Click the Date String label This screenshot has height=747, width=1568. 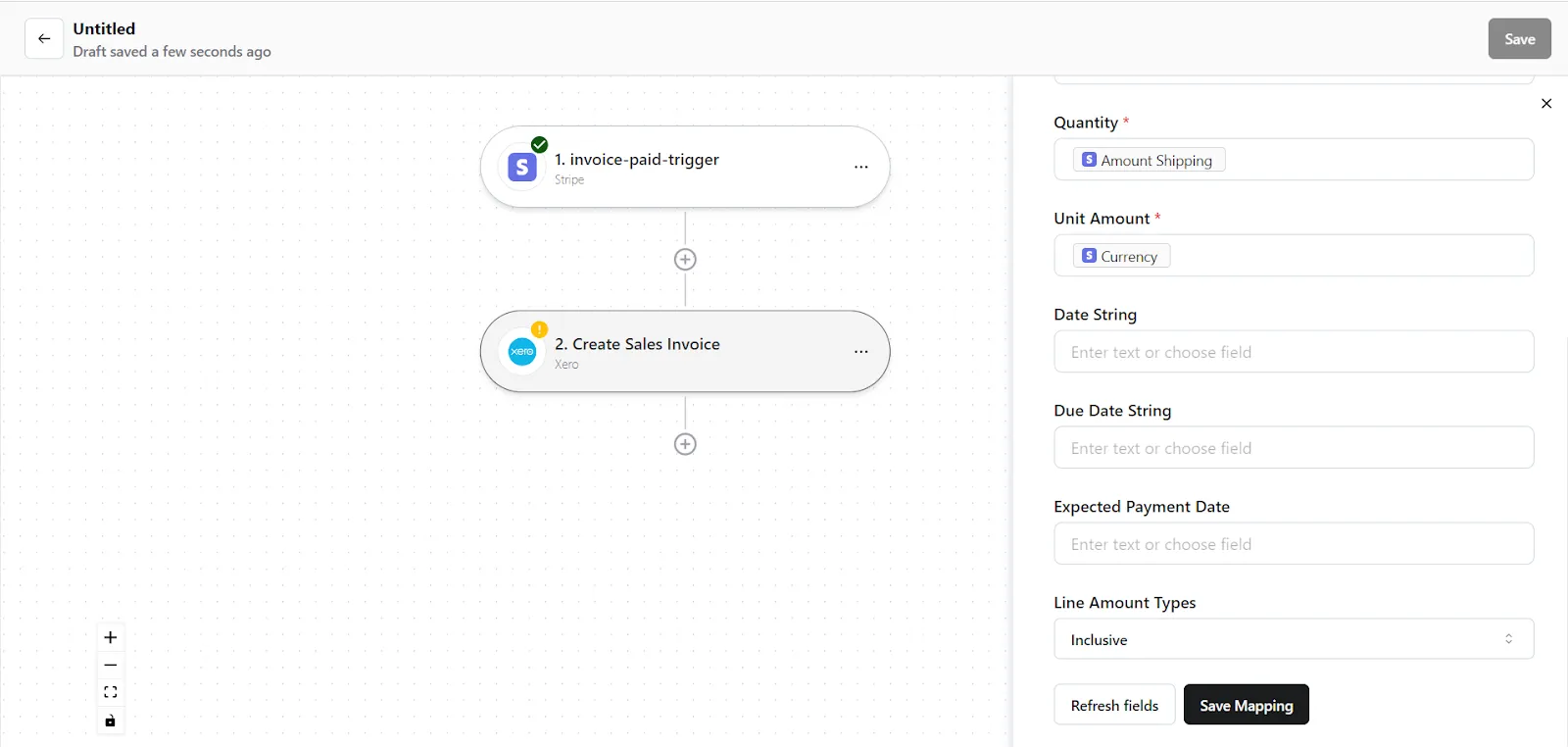click(x=1095, y=315)
